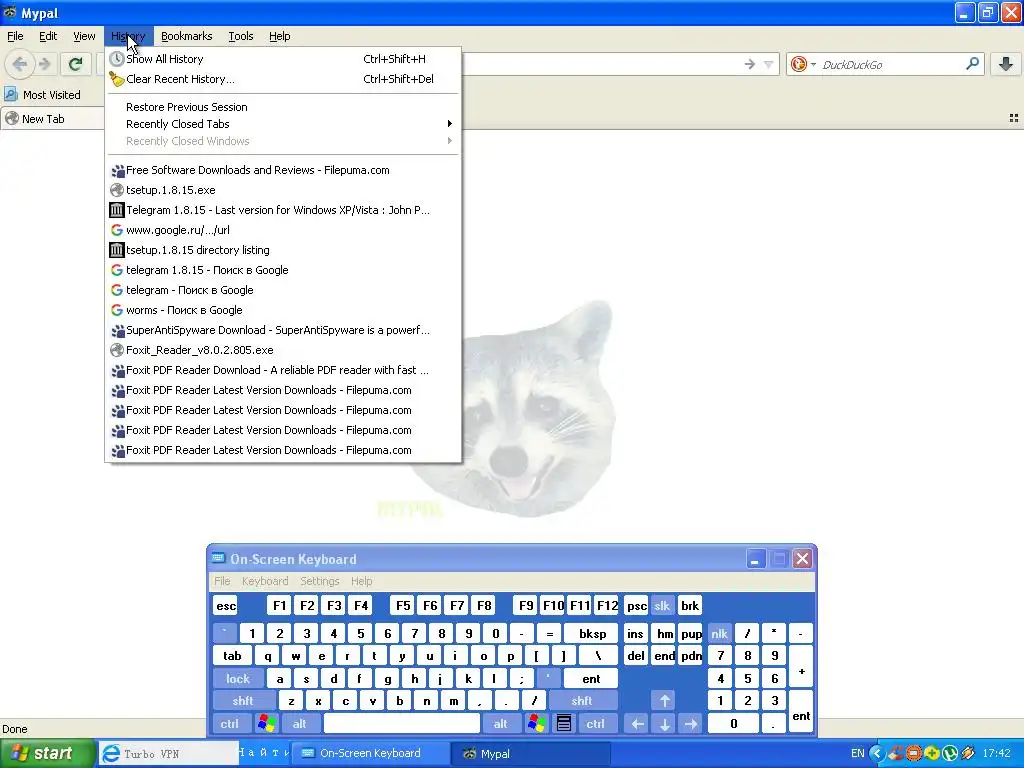Open the Downloads arrow button in toolbar
Viewport: 1024px width, 768px height.
tap(1006, 64)
